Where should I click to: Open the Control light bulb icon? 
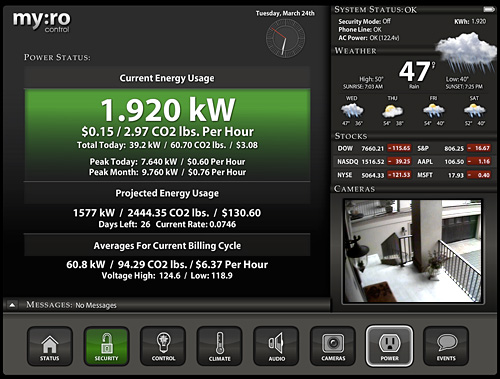pyautogui.click(x=163, y=346)
